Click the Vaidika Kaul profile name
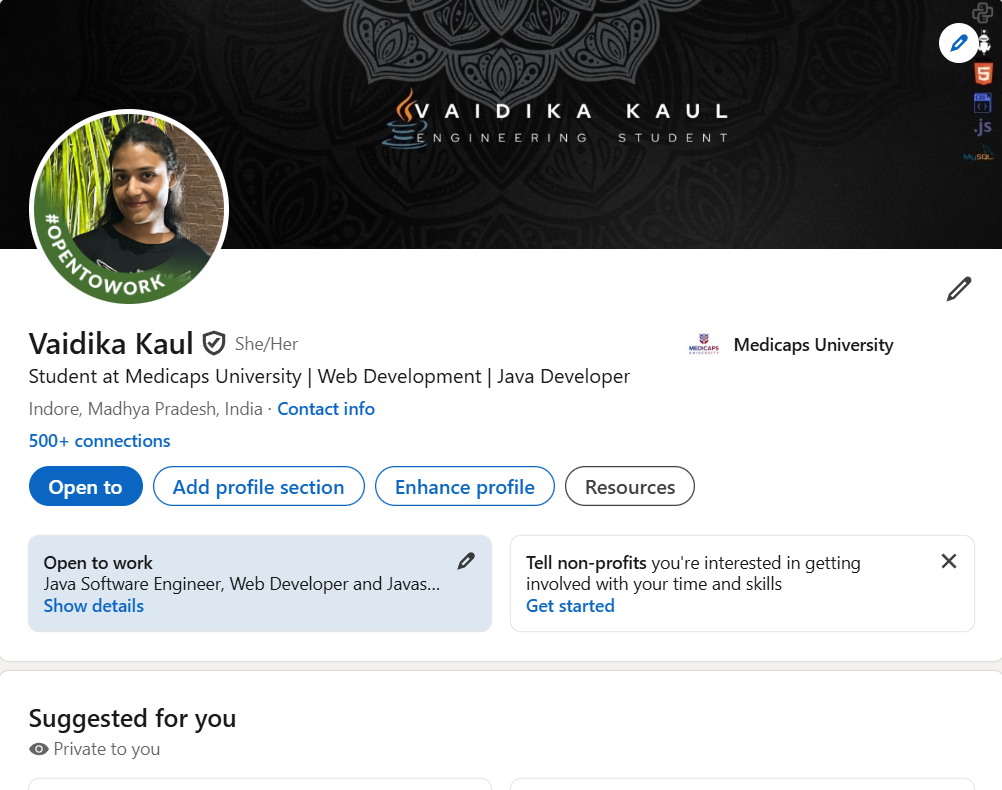The width and height of the screenshot is (1002, 790). [111, 344]
